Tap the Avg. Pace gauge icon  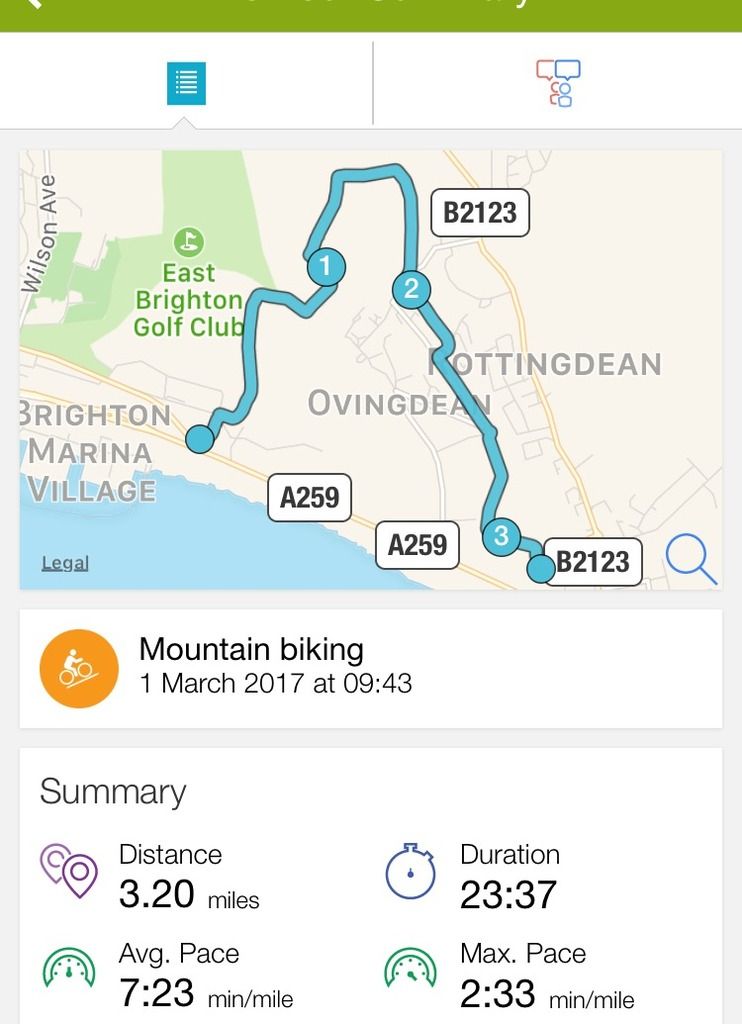[69, 968]
